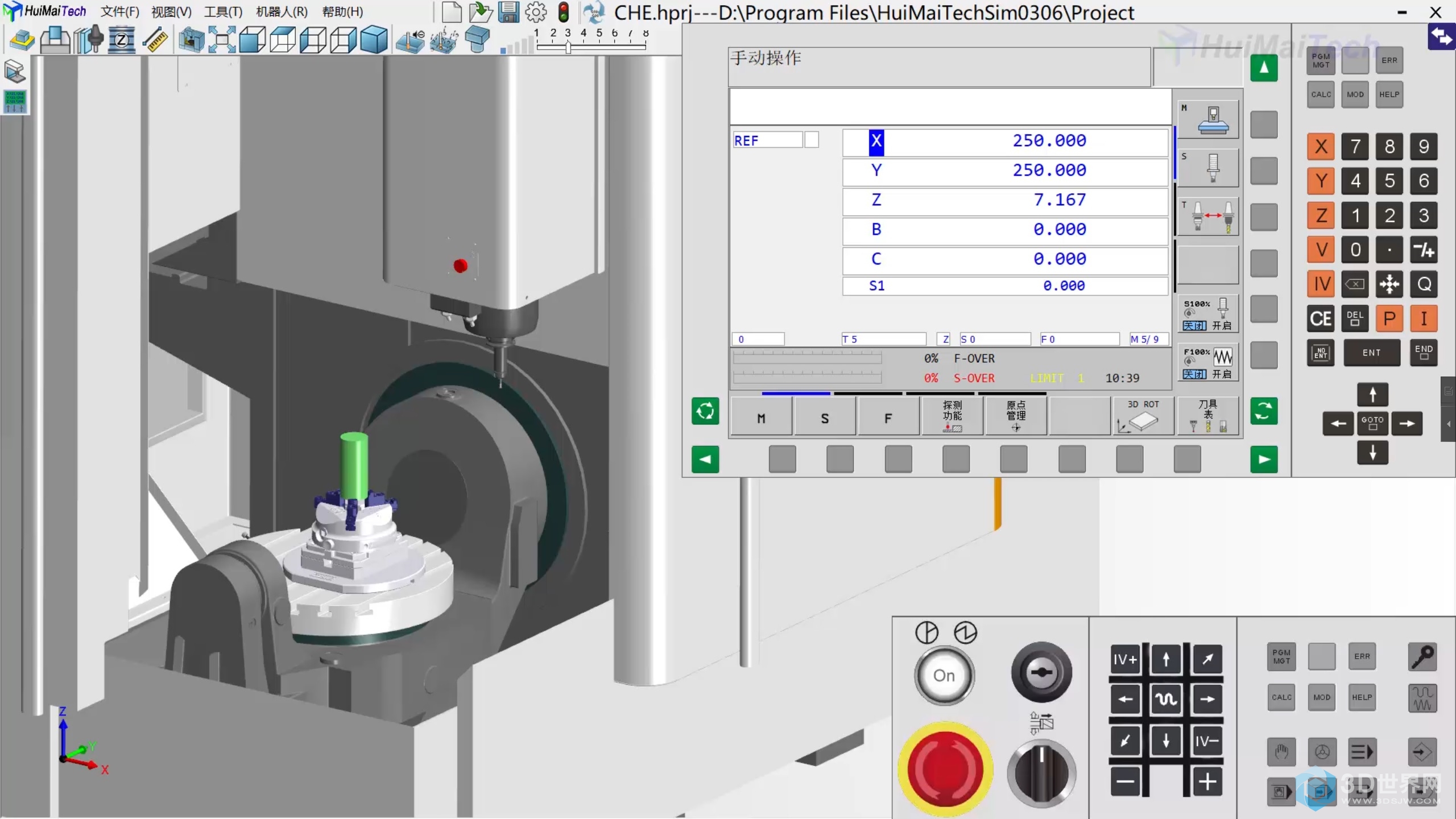
Task: Click the traffic light status icon
Action: point(564,12)
